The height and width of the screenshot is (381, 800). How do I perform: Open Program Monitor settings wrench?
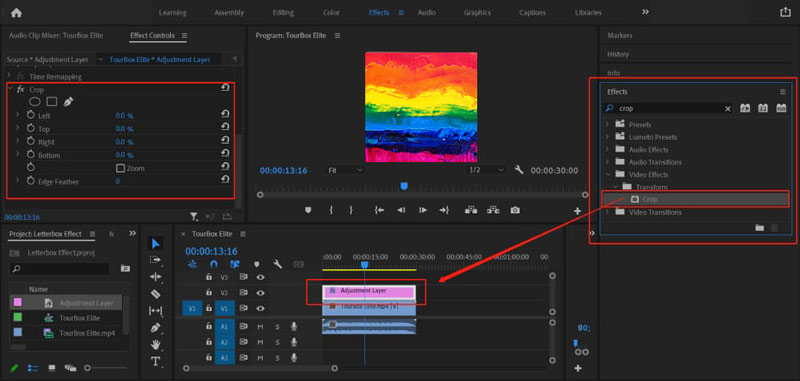pos(519,170)
